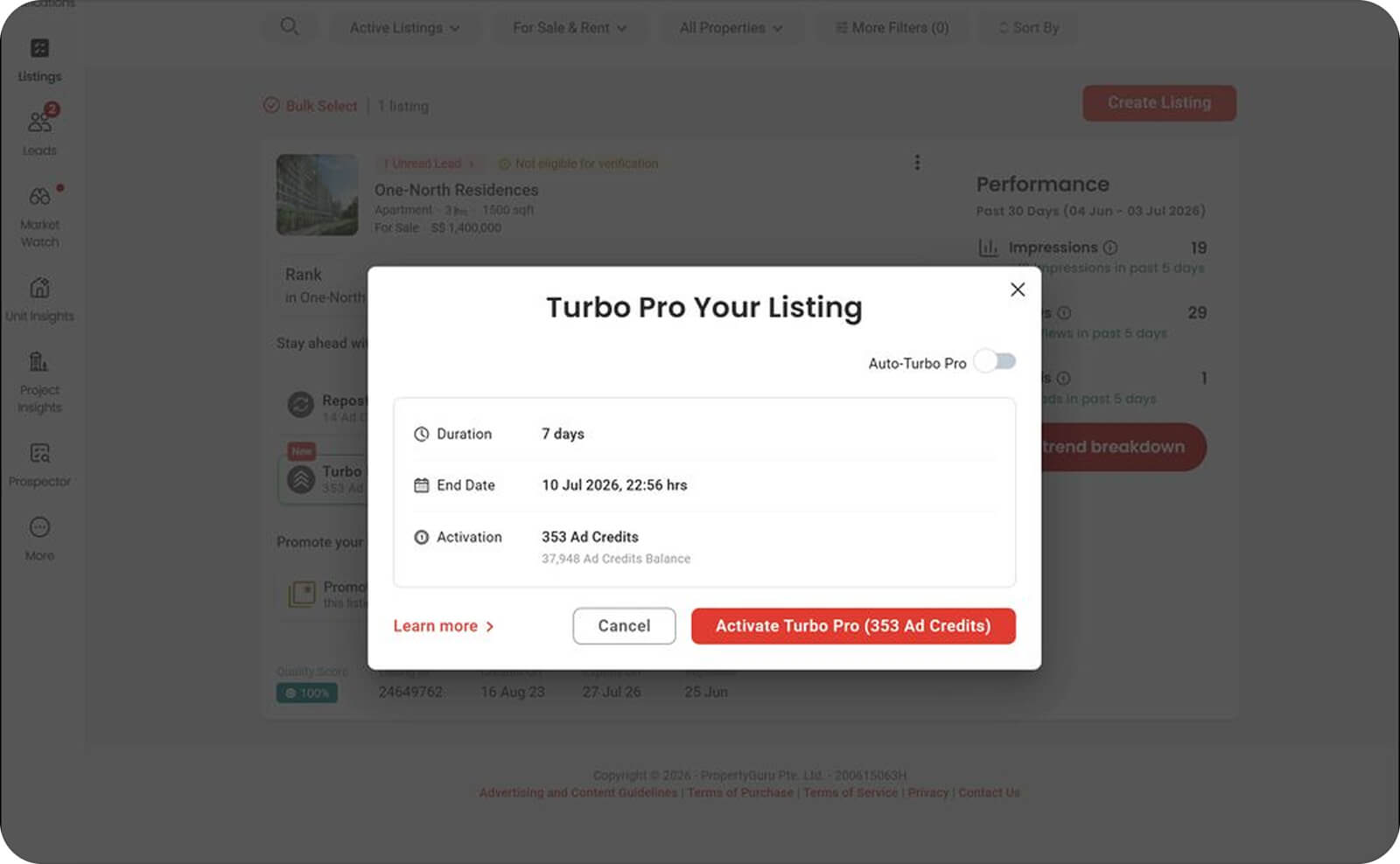The height and width of the screenshot is (864, 1400).
Task: Expand the All Properties dropdown
Action: pos(731,28)
